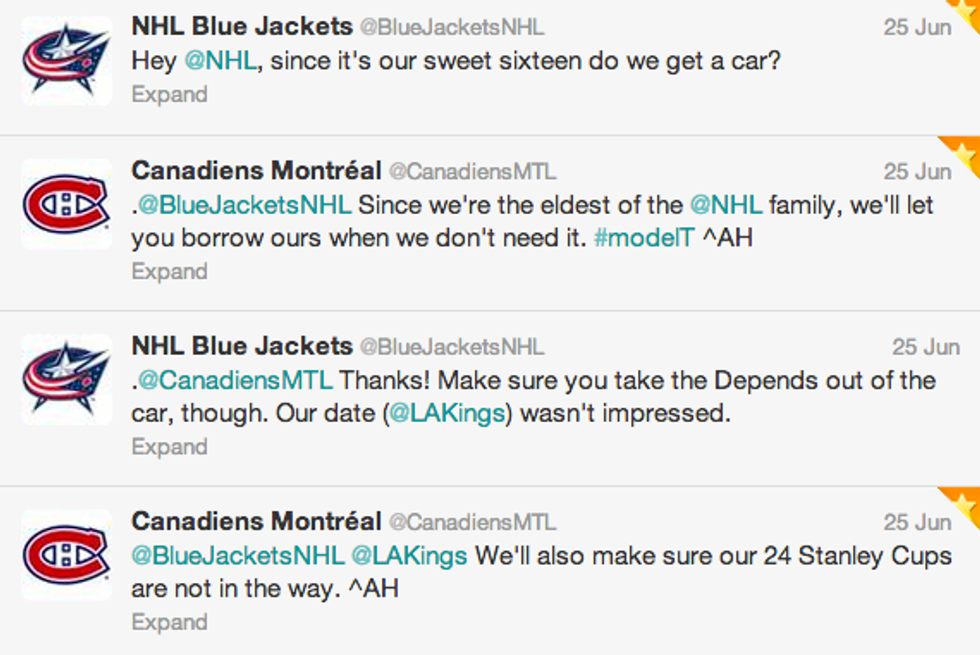
Task: Click the star corner on the sweet sixteen tweet
Action: [968, 8]
